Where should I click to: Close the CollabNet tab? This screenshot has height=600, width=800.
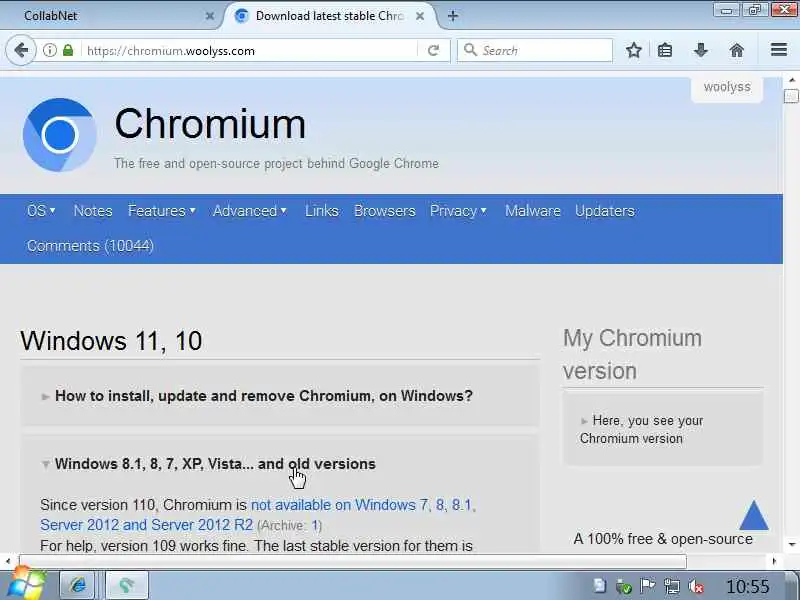point(209,16)
